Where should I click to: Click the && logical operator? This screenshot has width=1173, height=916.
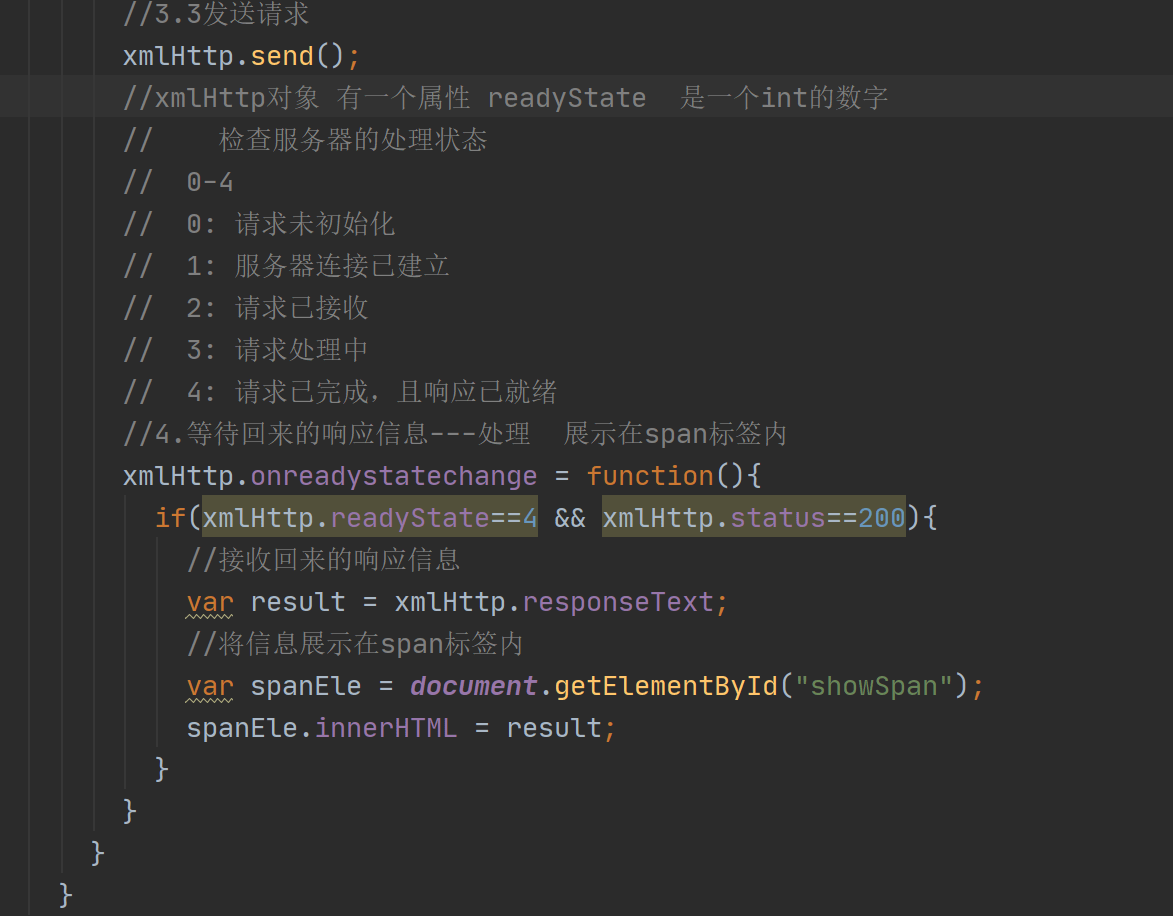click(x=568, y=517)
